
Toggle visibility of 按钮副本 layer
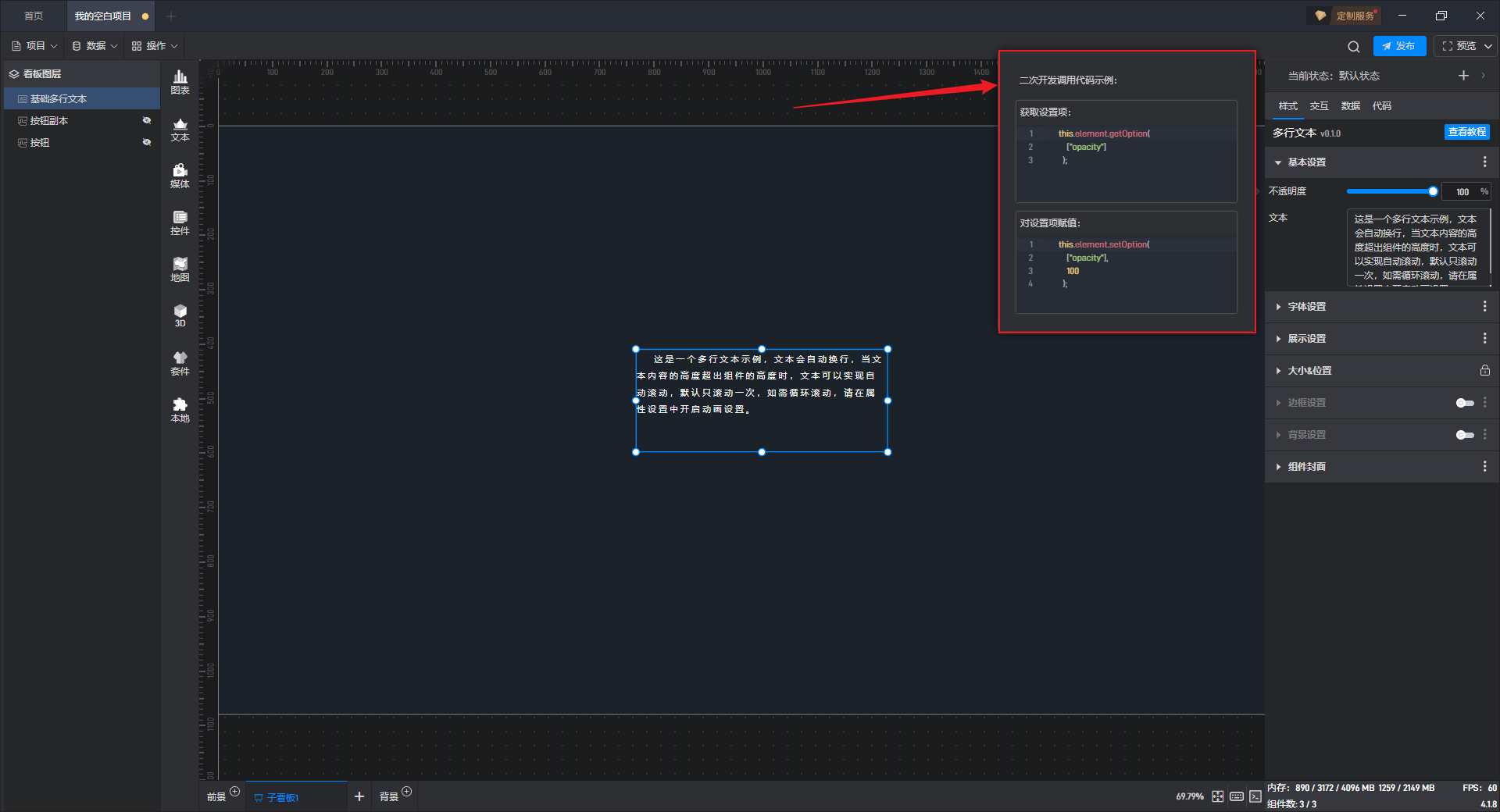[146, 120]
